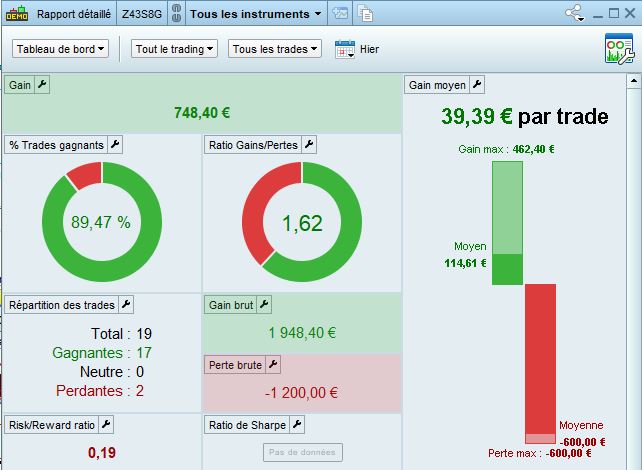Click the Gagnantes : 17 line
This screenshot has height=470, width=642.
(x=102, y=352)
